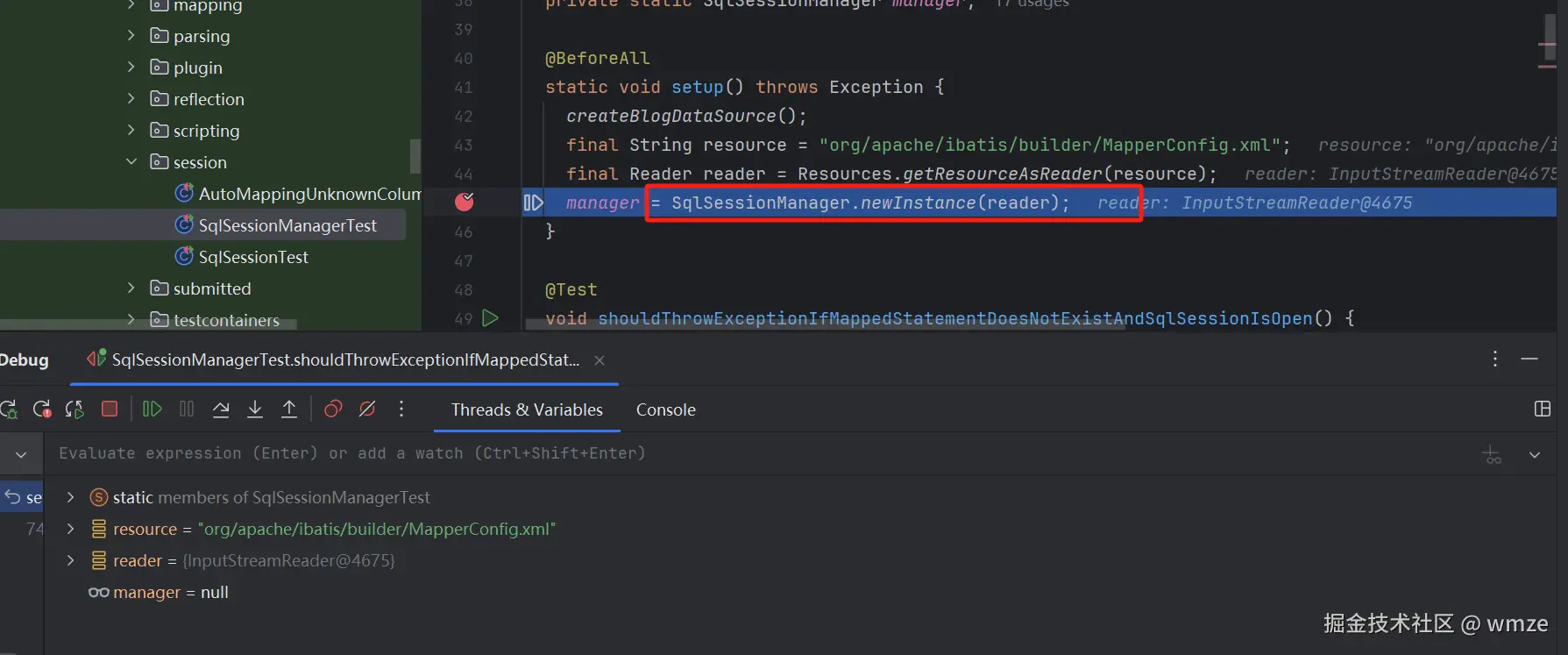Close the SqlSessionManagerTest debug tab
The height and width of the screenshot is (655, 1568).
point(600,360)
